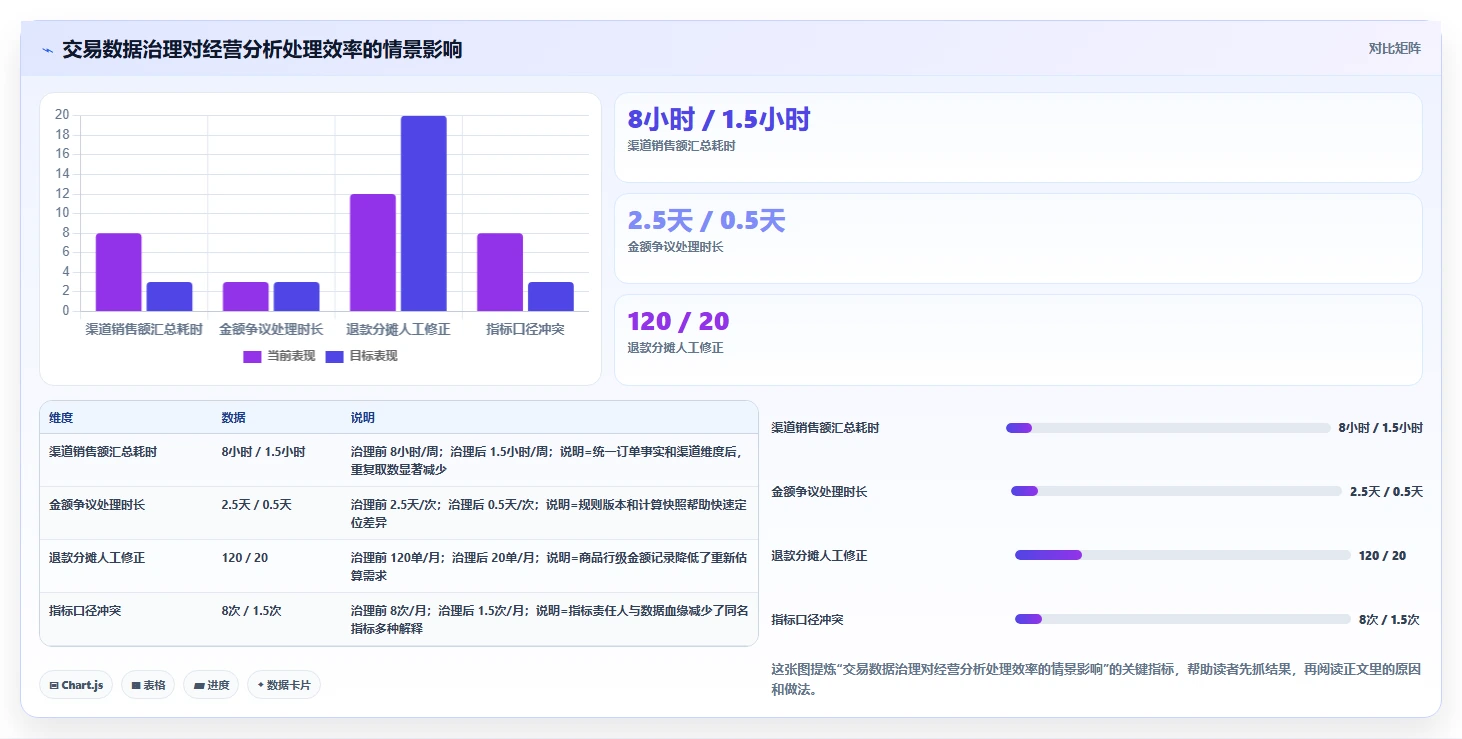
Task: Click the 金额争议处理时长 x-axis label on the chart
Action: (x=271, y=329)
